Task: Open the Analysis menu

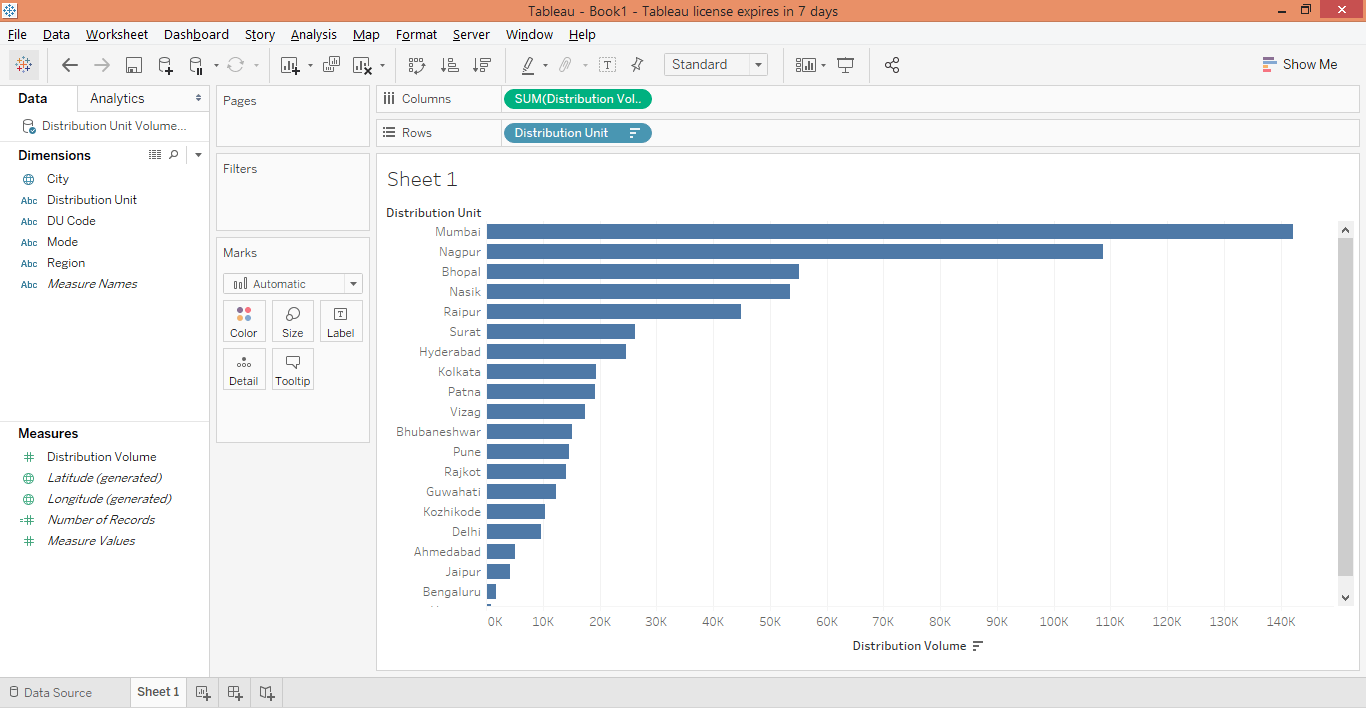Action: (x=313, y=34)
